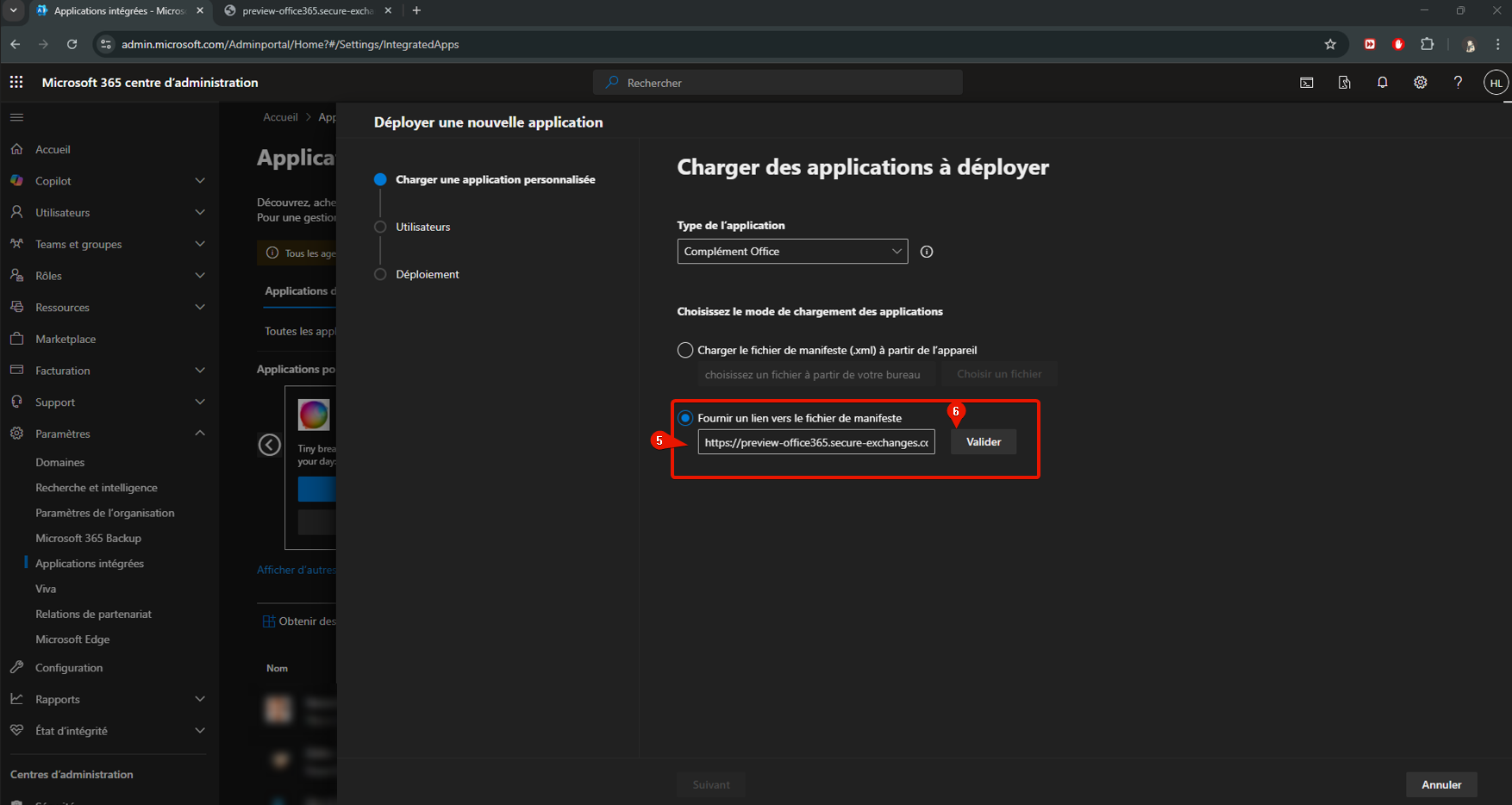Click the browser address bar URL
1512x805 pixels.
coord(290,44)
